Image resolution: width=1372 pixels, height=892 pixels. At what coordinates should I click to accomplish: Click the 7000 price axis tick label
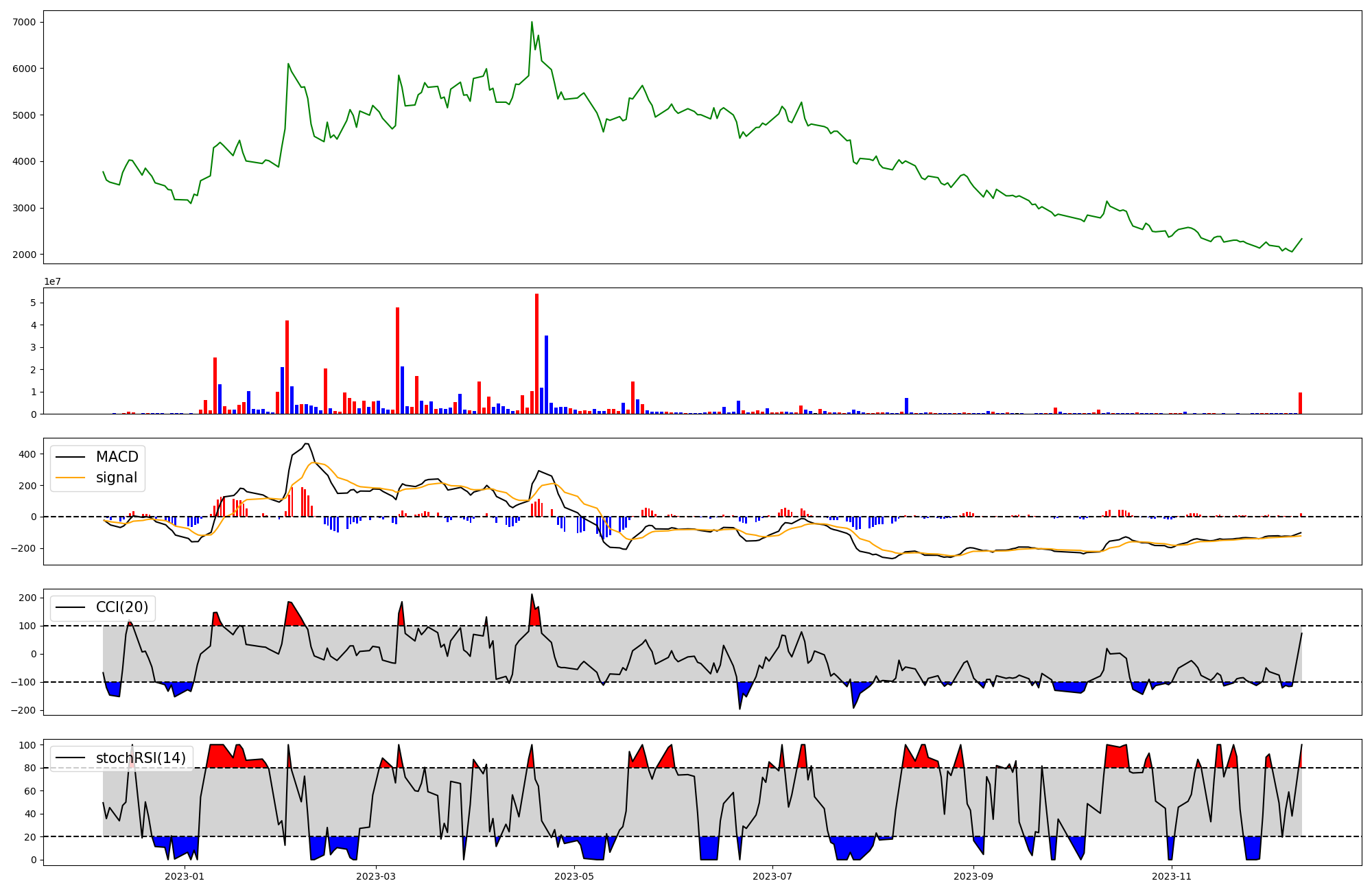click(24, 22)
